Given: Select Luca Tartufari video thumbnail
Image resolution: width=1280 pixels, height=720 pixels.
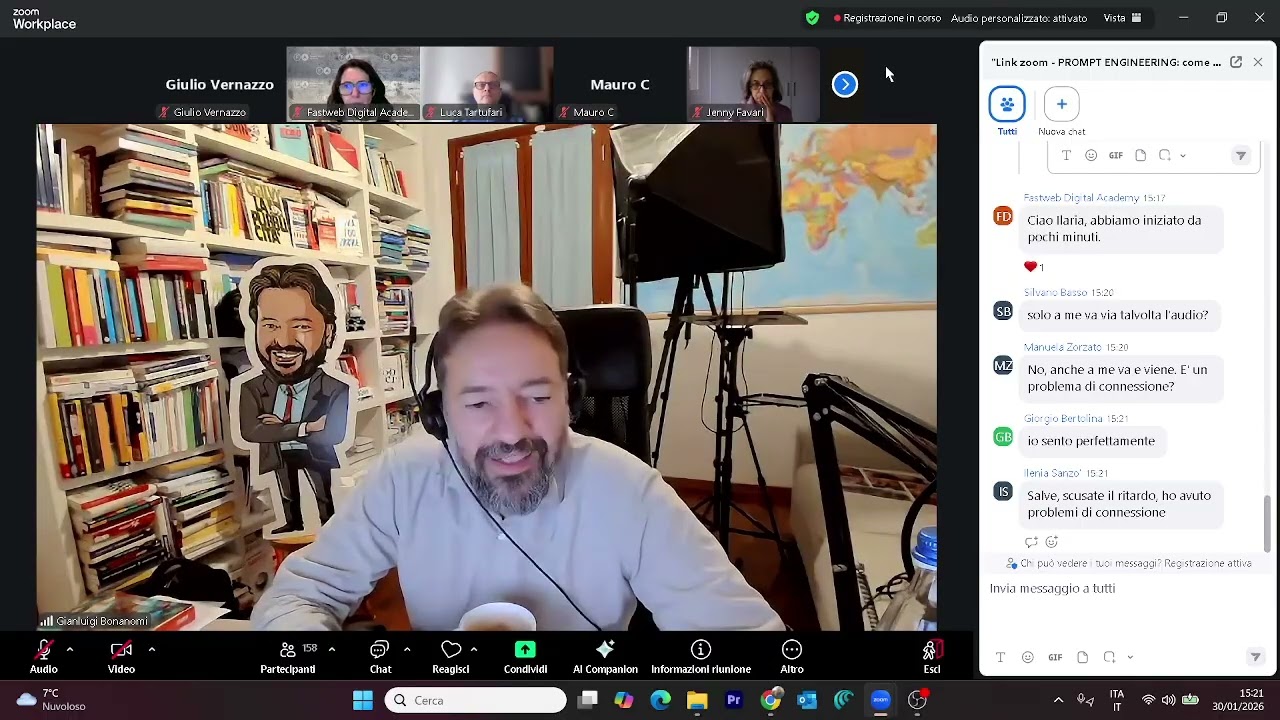Looking at the screenshot, I should coord(486,85).
